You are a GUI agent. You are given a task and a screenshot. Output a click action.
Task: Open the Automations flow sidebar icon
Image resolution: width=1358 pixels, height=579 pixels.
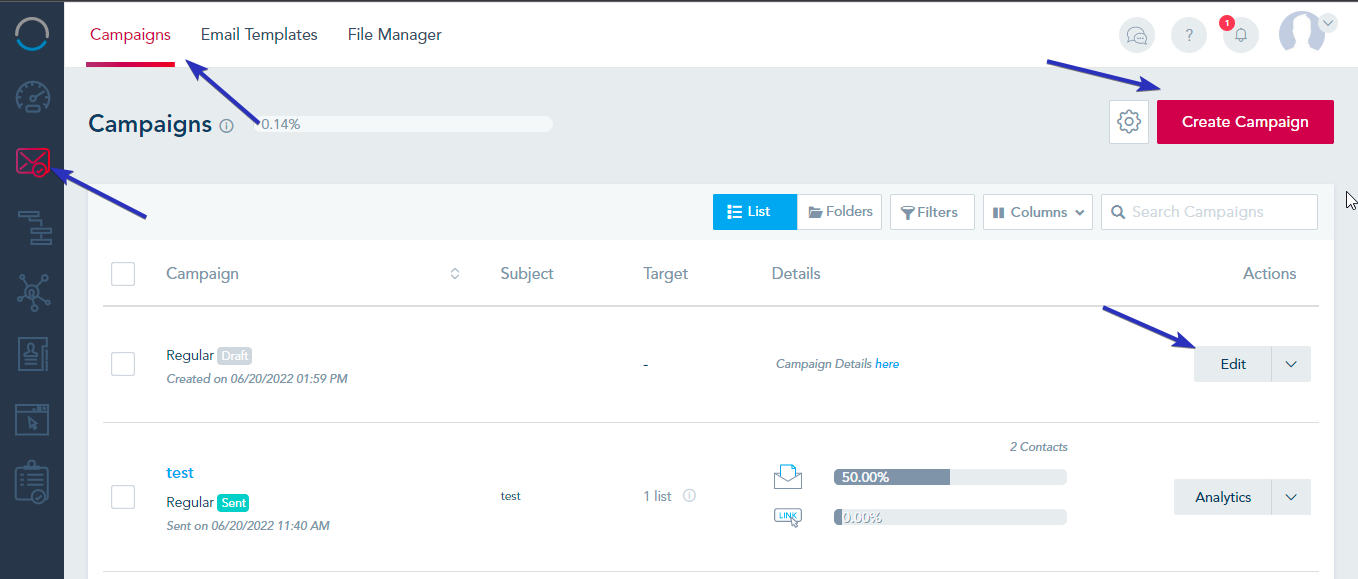pos(33,227)
